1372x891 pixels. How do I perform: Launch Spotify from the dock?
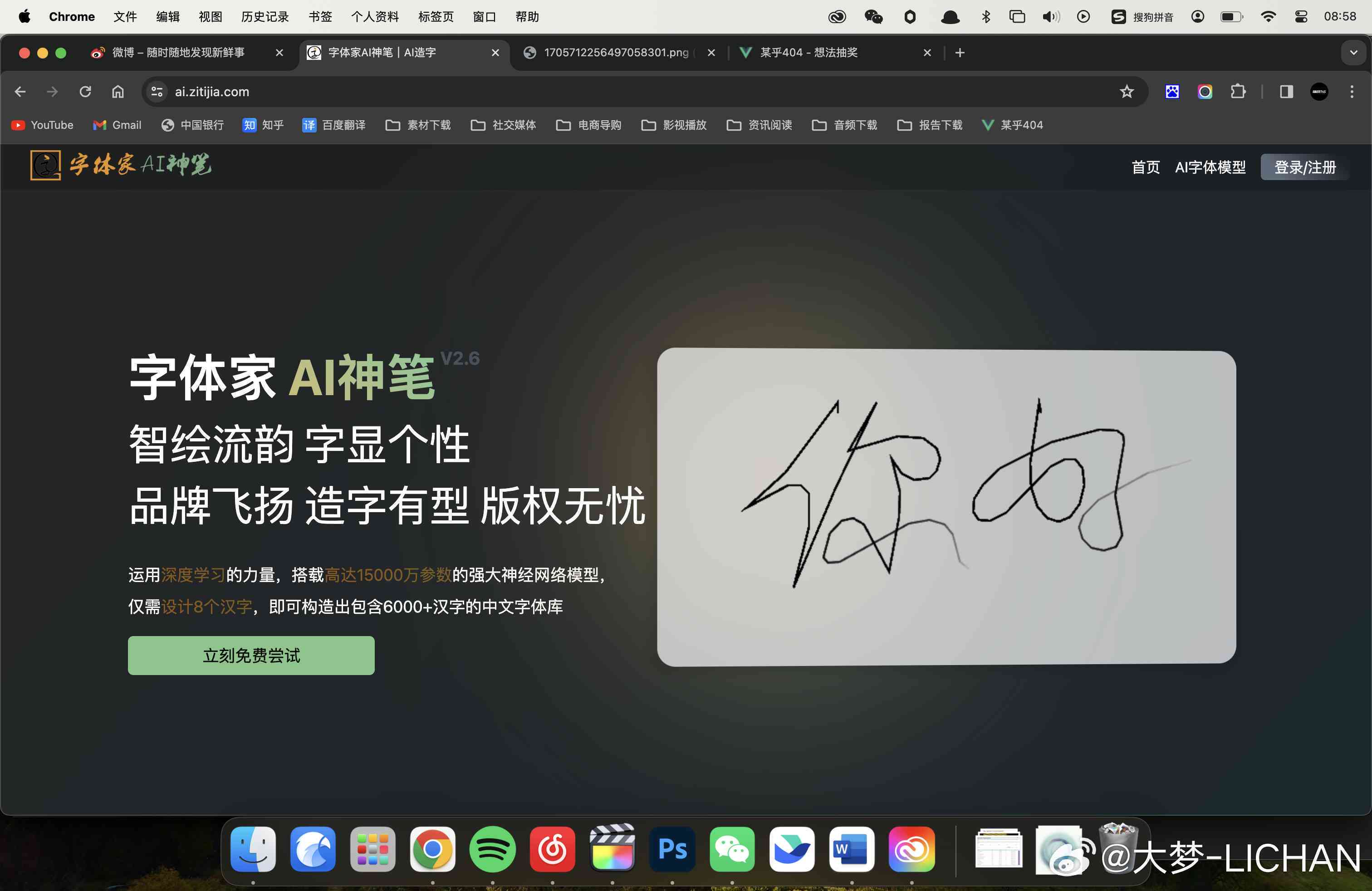(x=494, y=852)
